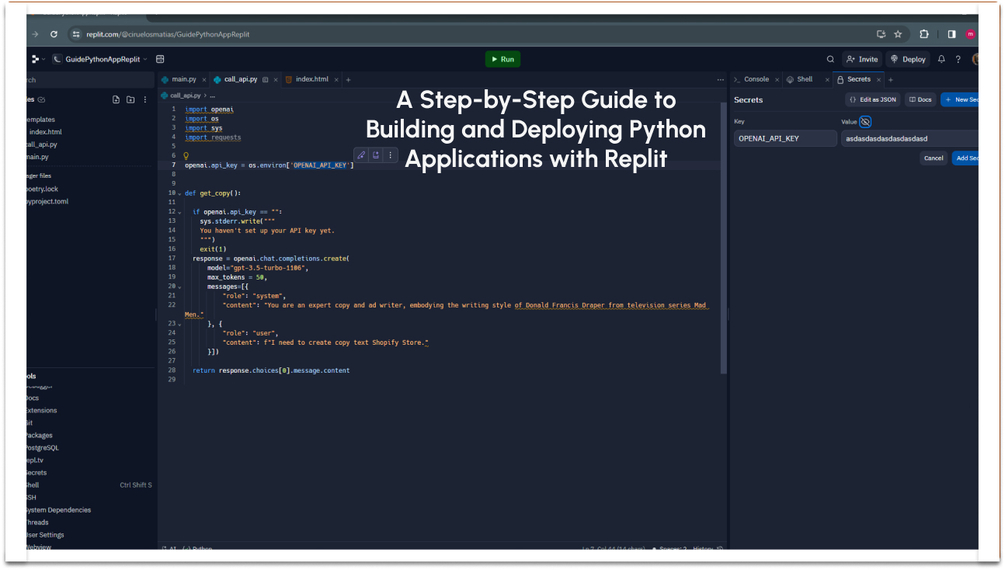Image resolution: width=1005 pixels, height=570 pixels.
Task: Open the Threads tool
Action: click(x=38, y=523)
